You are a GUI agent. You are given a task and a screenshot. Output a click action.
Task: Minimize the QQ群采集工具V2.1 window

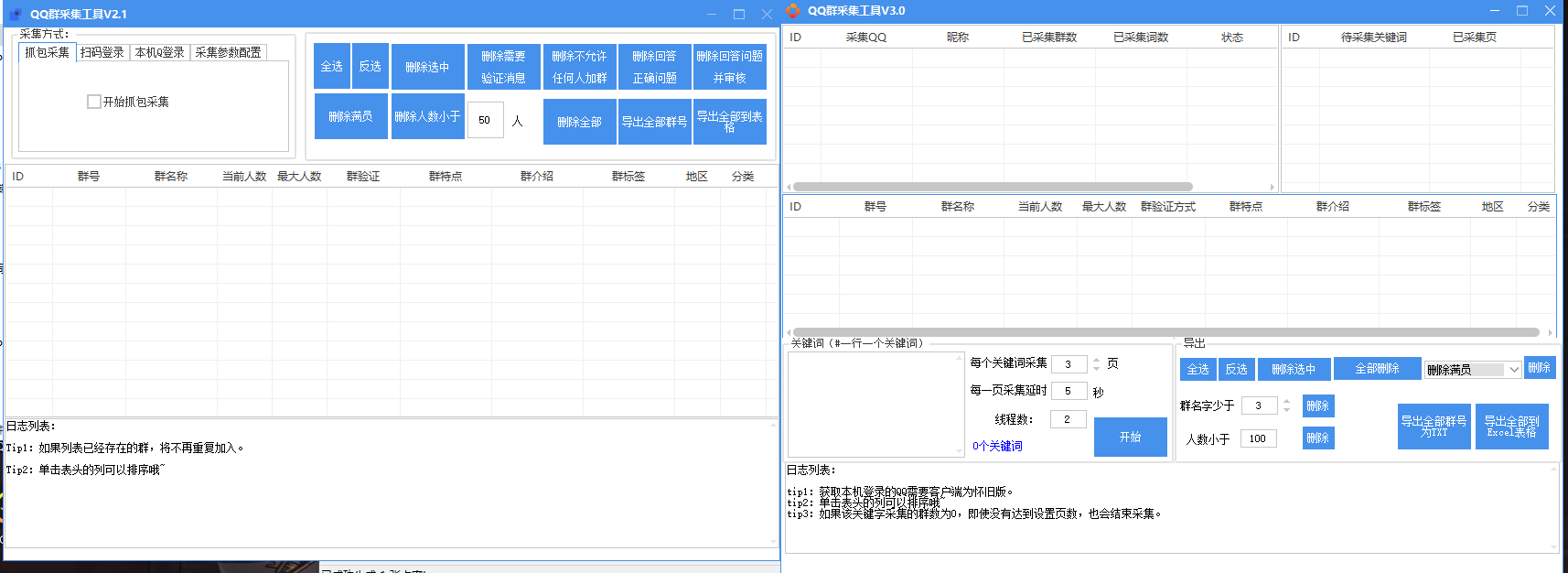[x=712, y=15]
